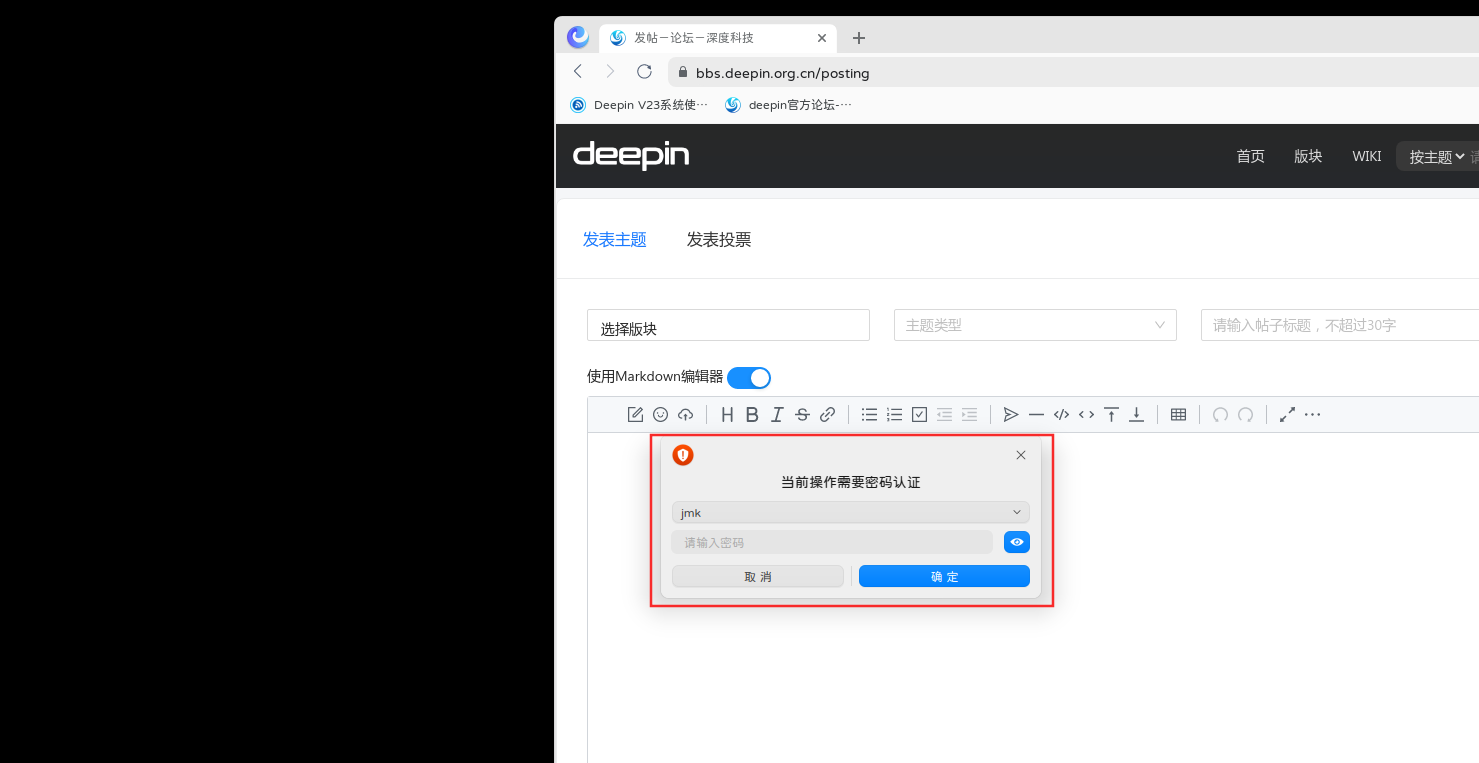This screenshot has width=1479, height=763.
Task: Turn off the Markdown editor switch
Action: (x=749, y=378)
